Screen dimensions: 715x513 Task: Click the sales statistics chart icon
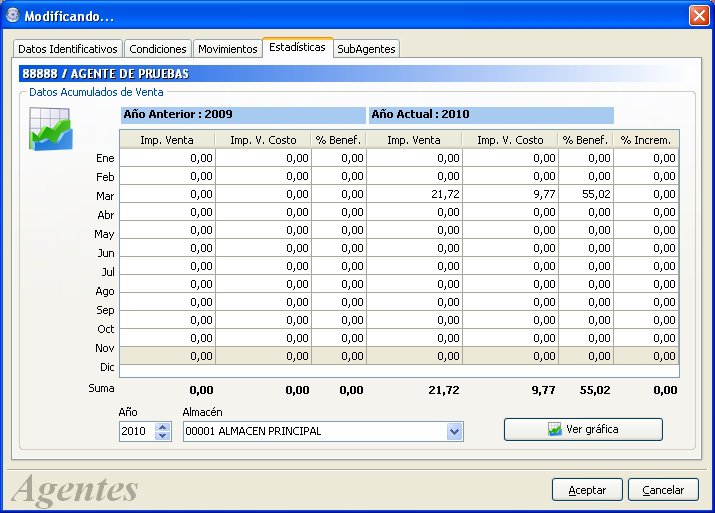pyautogui.click(x=50, y=129)
